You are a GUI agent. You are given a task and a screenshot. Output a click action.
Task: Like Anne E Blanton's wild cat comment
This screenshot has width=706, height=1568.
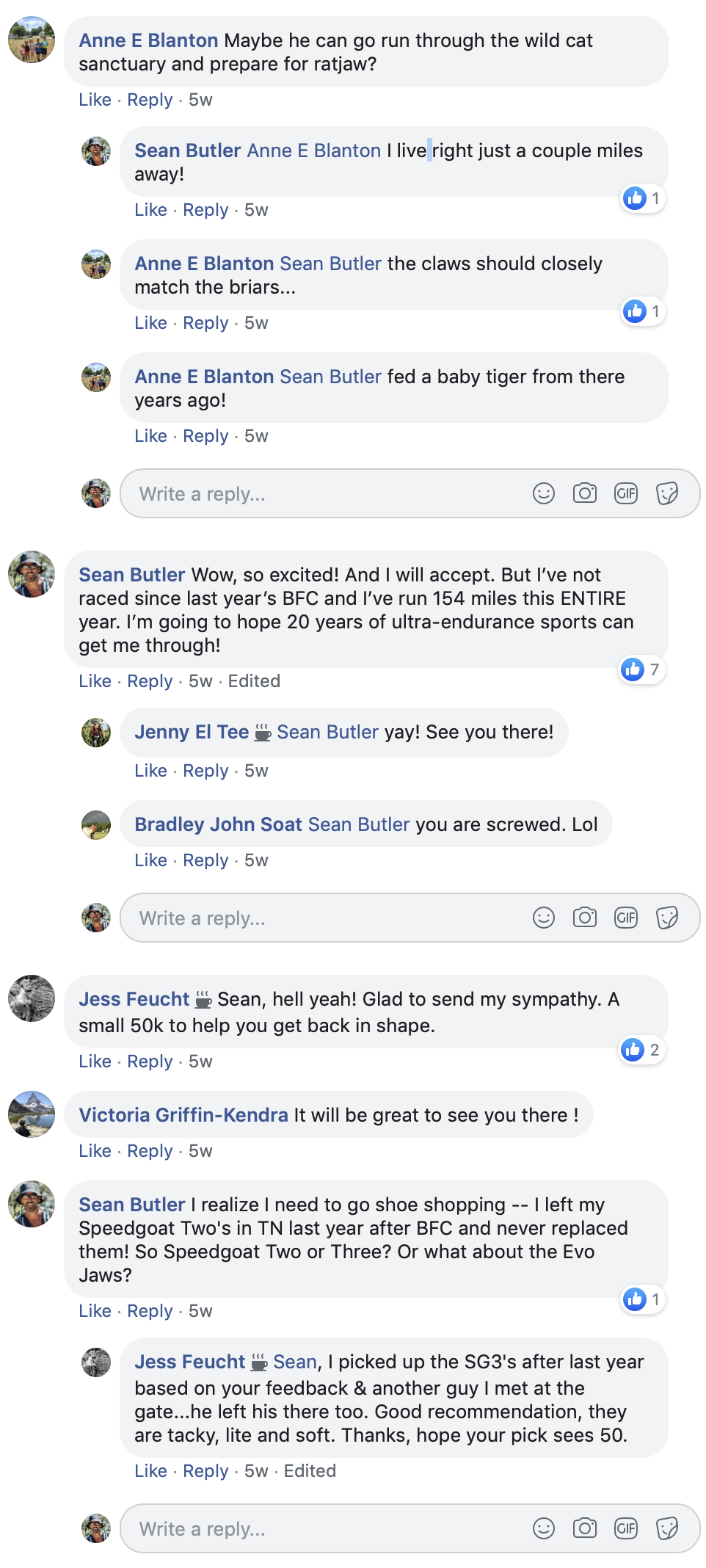tap(95, 100)
